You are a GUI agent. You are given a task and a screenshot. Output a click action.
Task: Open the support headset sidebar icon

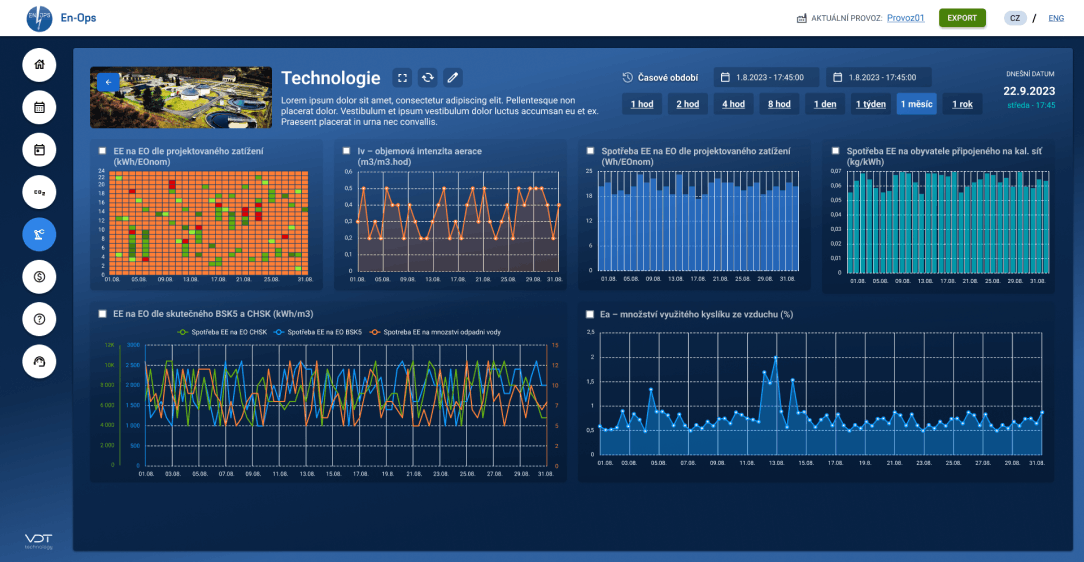[39, 362]
